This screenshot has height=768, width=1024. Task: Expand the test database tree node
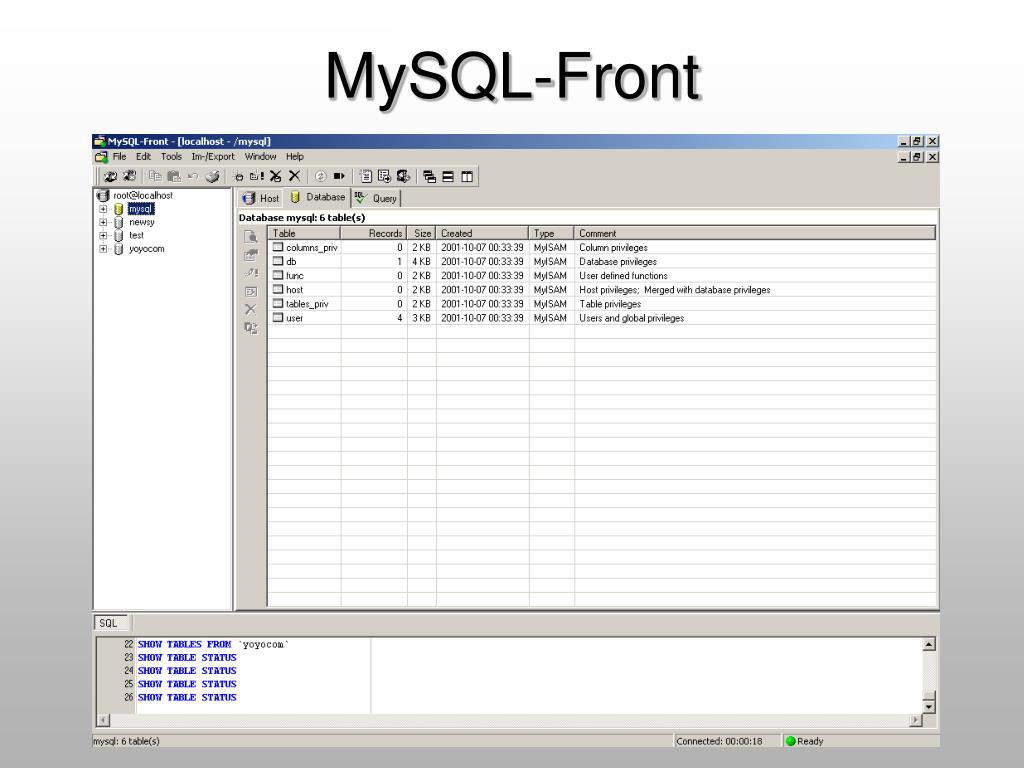tap(103, 235)
